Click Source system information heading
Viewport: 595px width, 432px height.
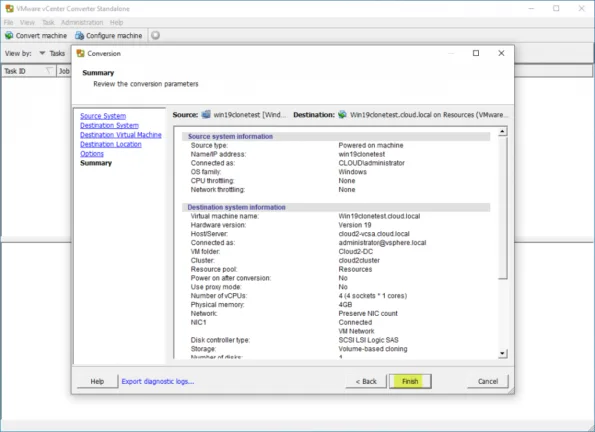(230, 136)
